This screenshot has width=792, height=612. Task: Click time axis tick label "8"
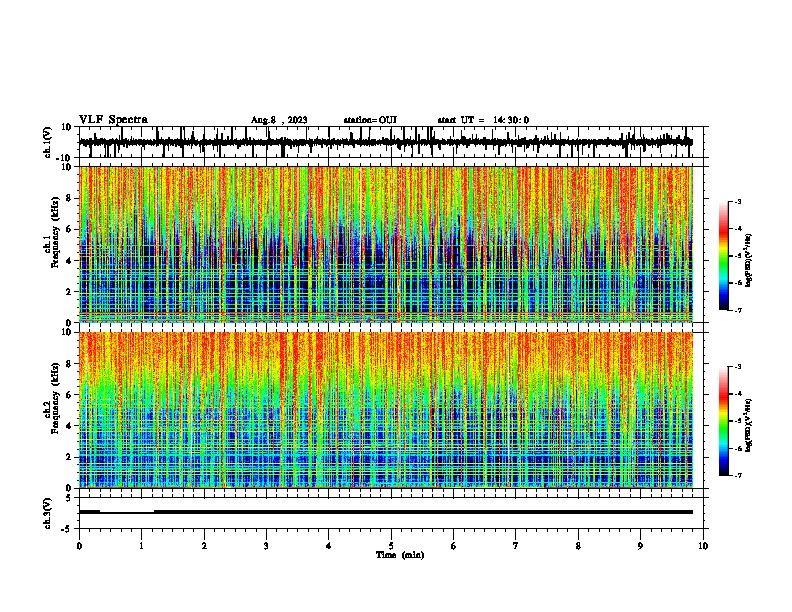coord(578,546)
